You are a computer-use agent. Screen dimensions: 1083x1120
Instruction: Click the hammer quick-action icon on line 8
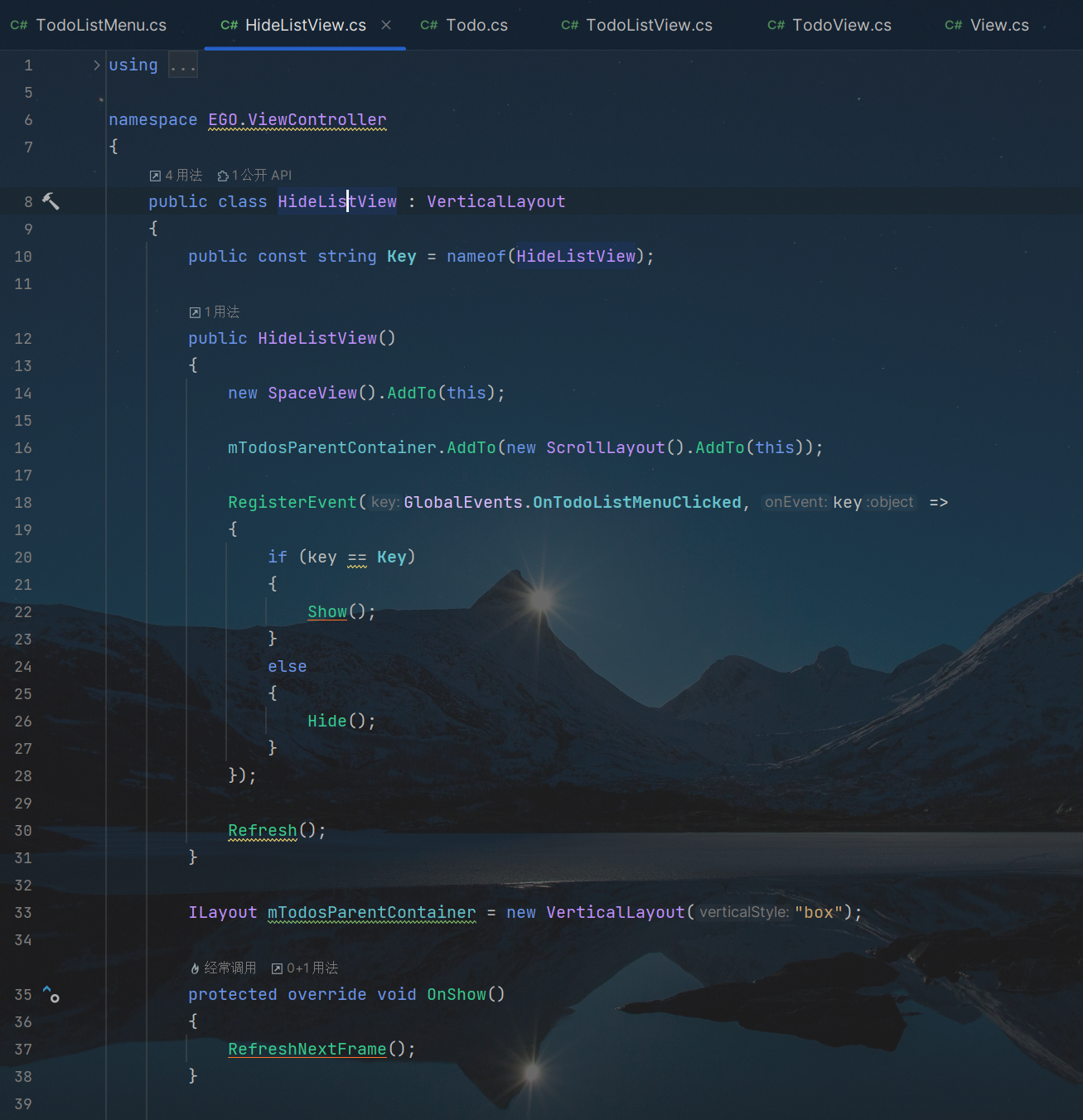point(51,201)
